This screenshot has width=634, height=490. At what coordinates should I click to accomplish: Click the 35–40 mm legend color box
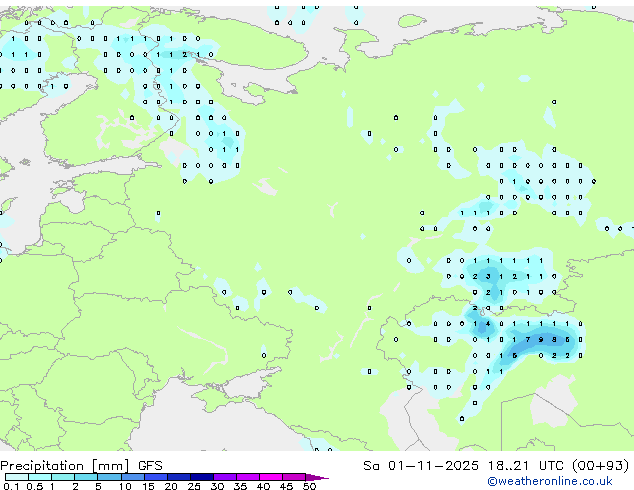pos(248,477)
